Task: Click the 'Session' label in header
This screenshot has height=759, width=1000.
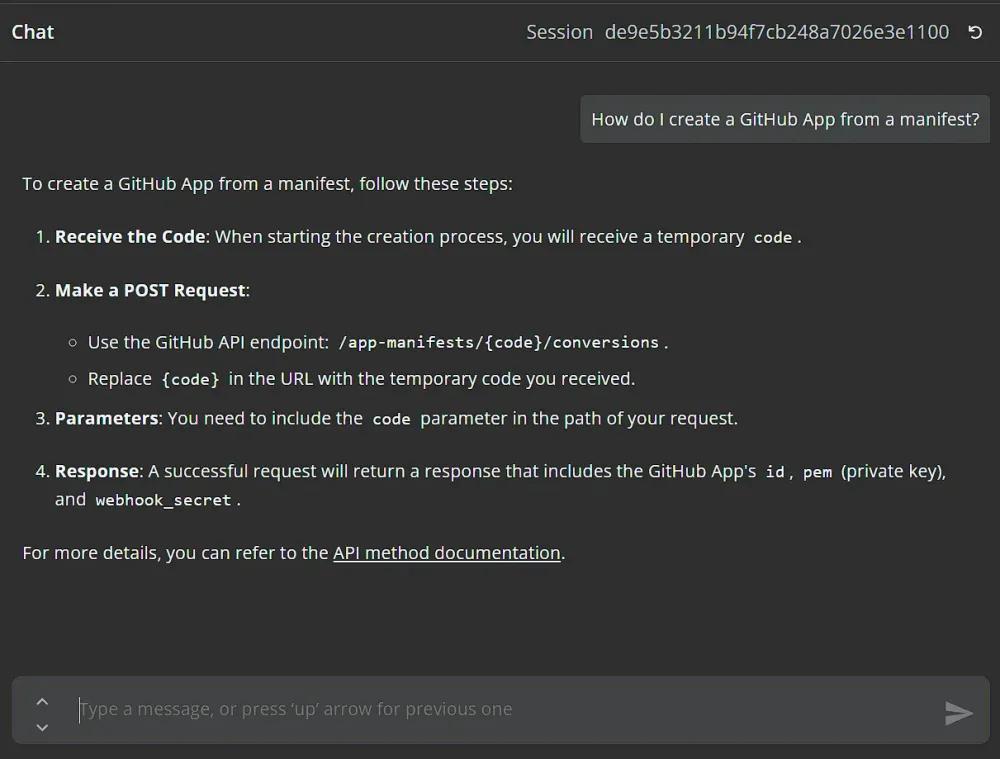Action: point(559,32)
